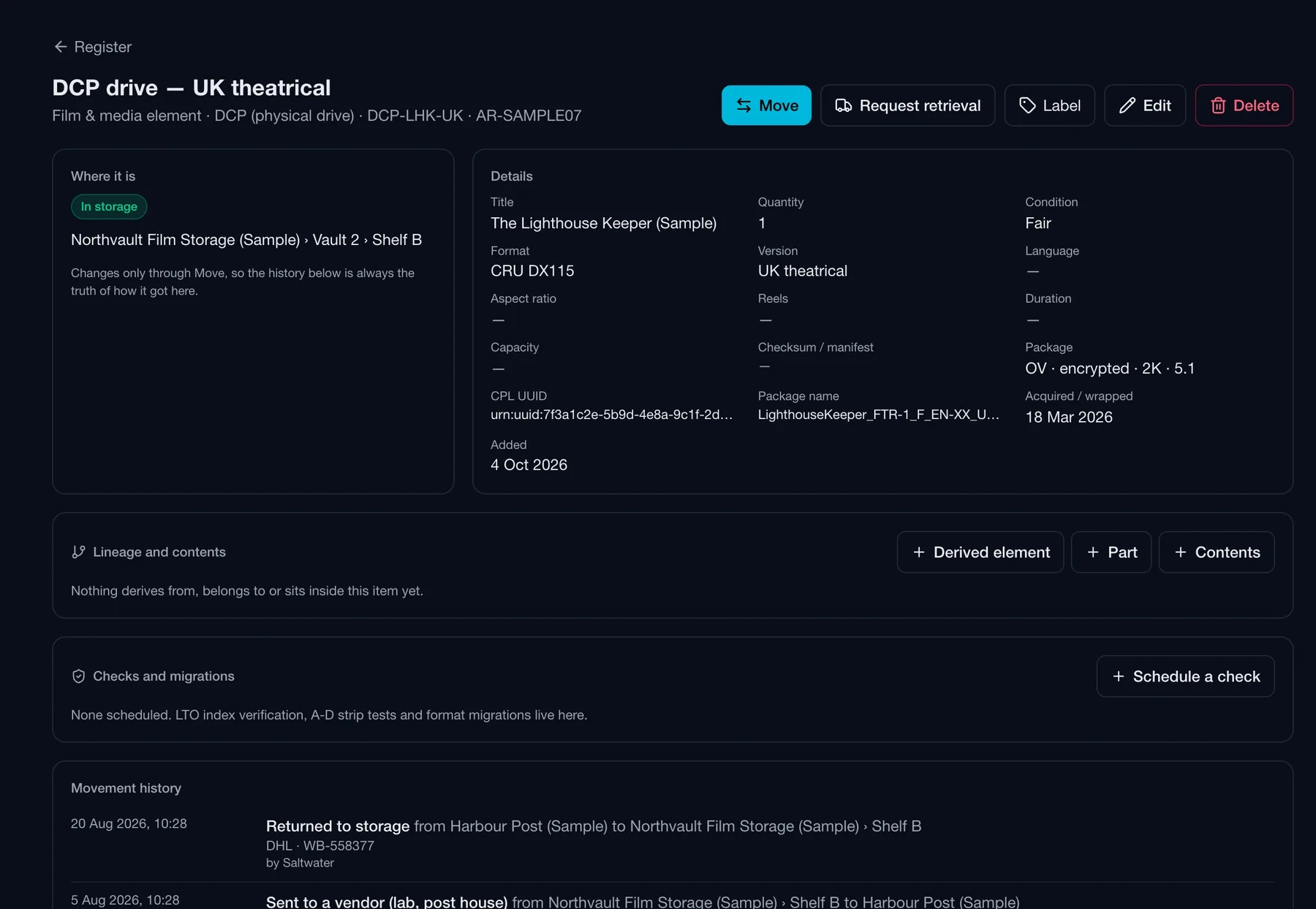1316x909 pixels.
Task: Click the Version value UK theatrical
Action: click(x=803, y=271)
